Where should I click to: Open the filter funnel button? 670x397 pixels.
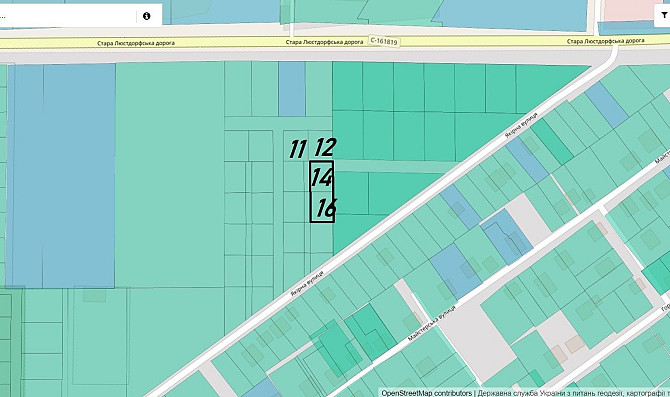664,15
